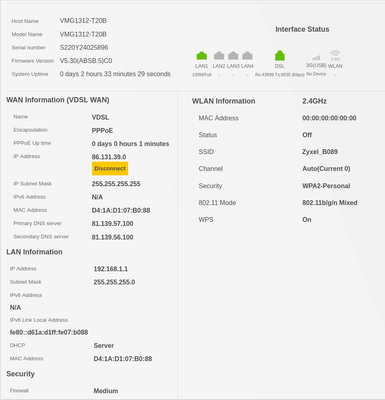The height and width of the screenshot is (400, 385).
Task: Click PPPoE up time value
Action: (130, 144)
